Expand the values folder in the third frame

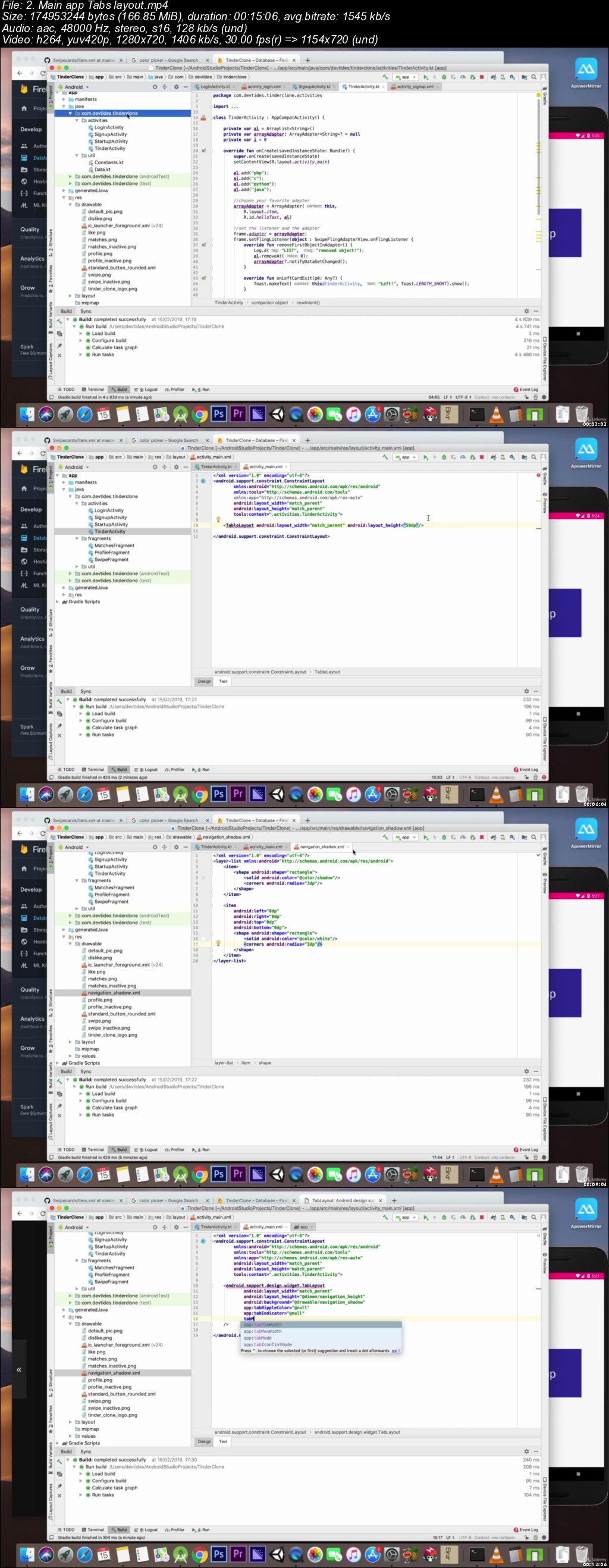[70, 1056]
